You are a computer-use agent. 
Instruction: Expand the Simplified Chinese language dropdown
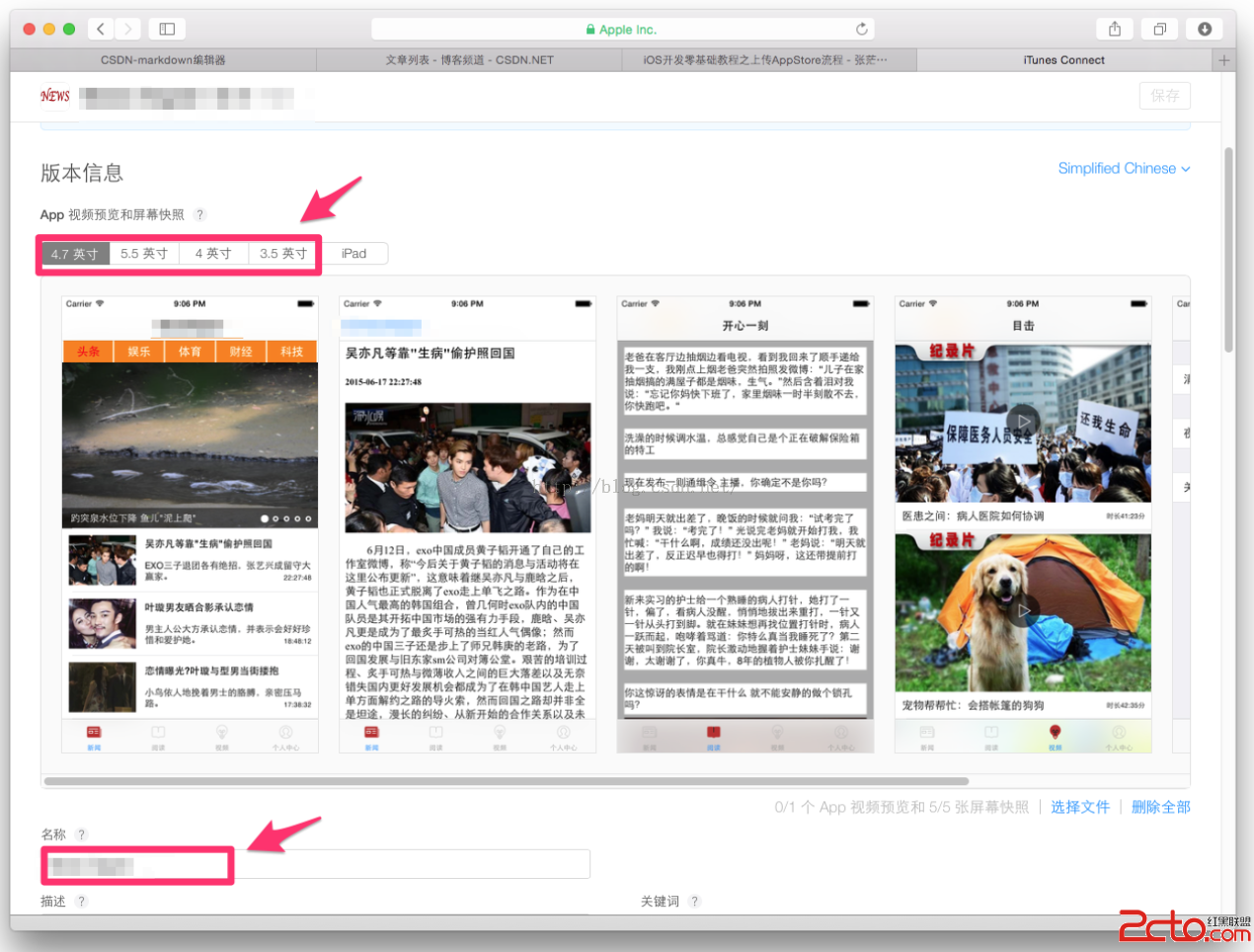[1124, 169]
